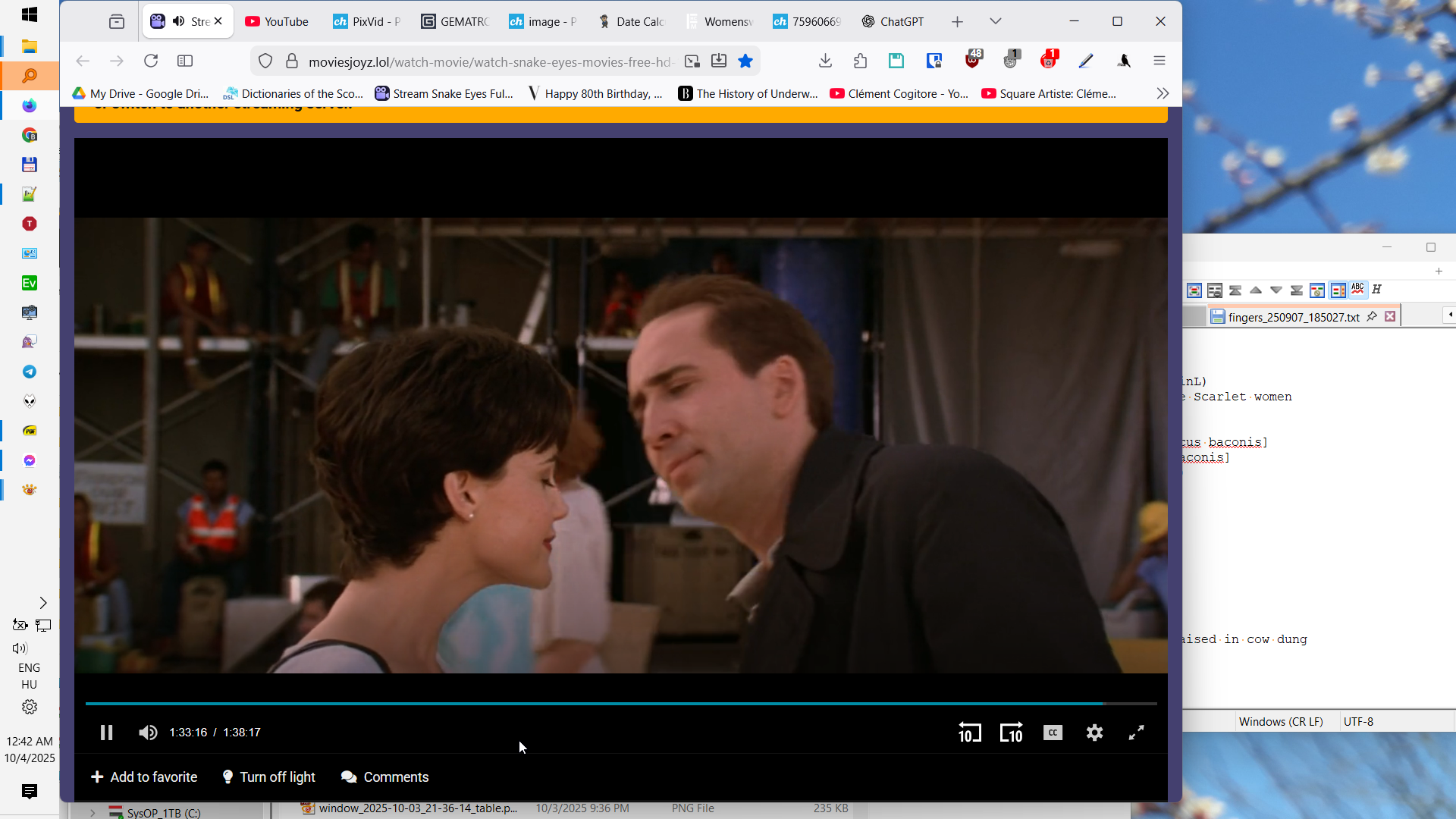Open video player settings gear
The width and height of the screenshot is (1456, 819).
point(1094,733)
